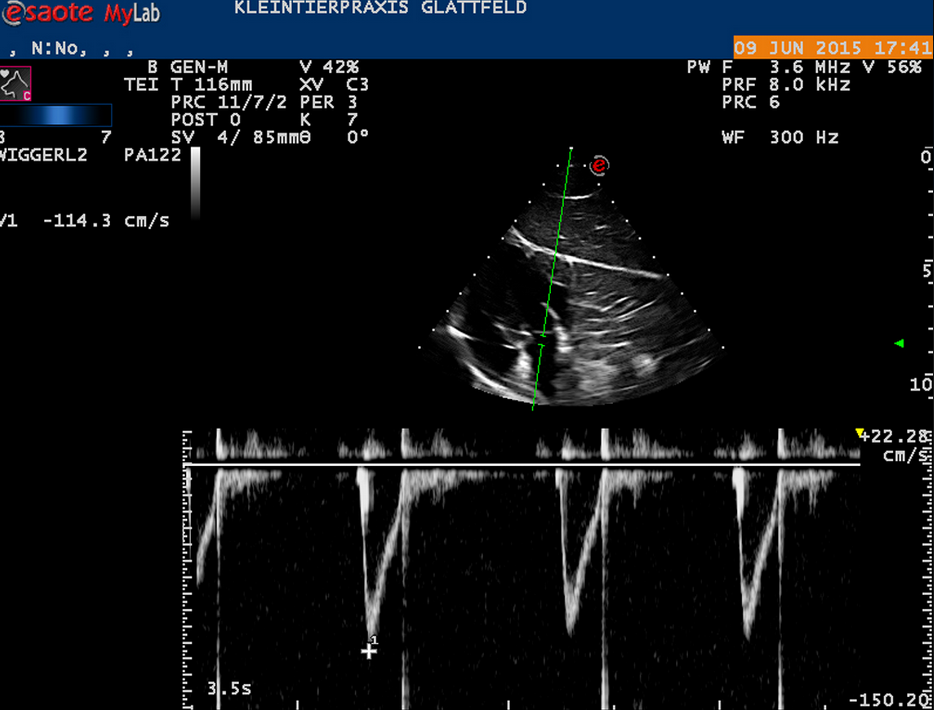Click the Doppler spectrum baseline
The height and width of the screenshot is (710, 934).
coord(522,464)
